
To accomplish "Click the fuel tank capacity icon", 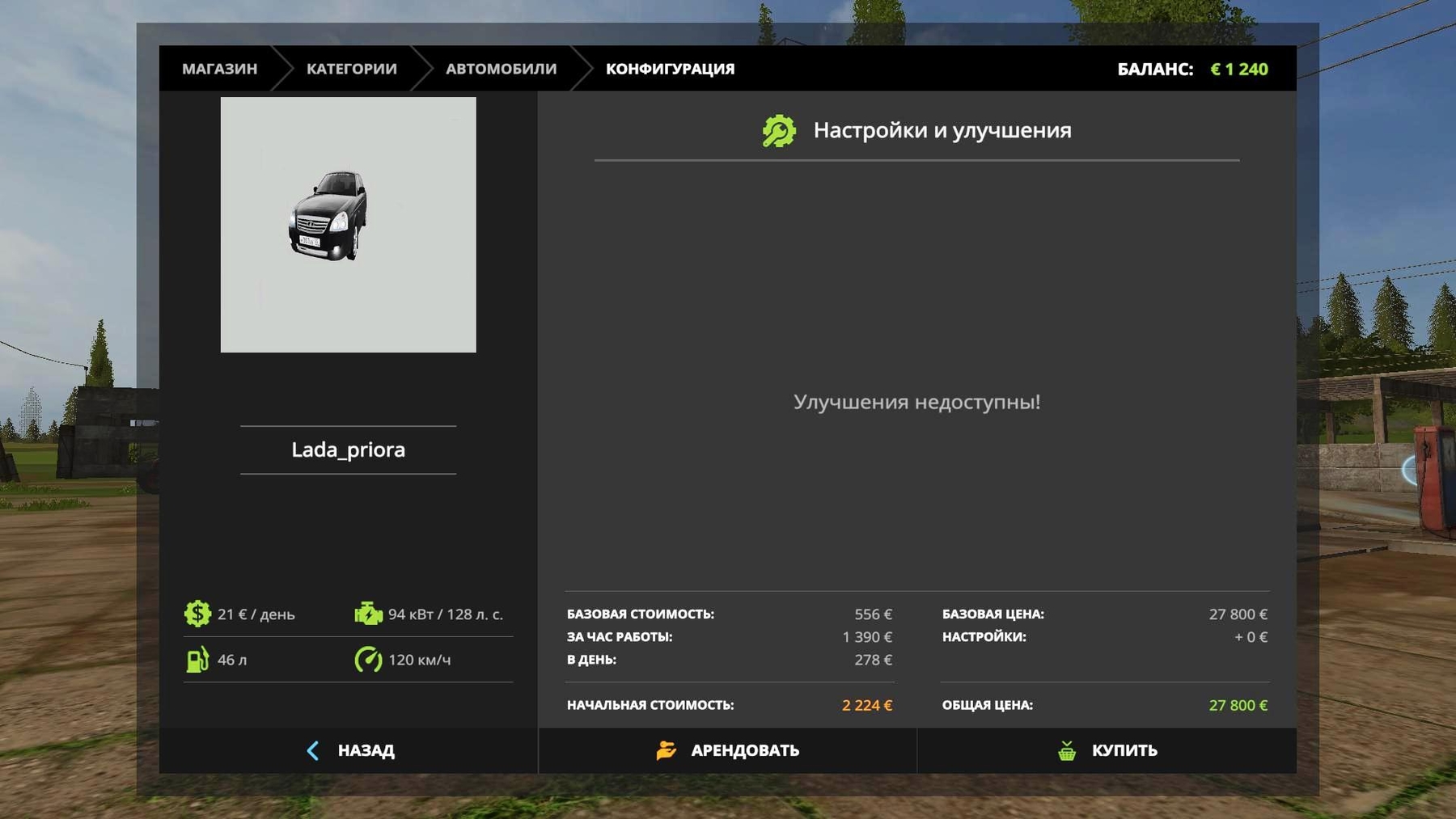I will (x=197, y=660).
